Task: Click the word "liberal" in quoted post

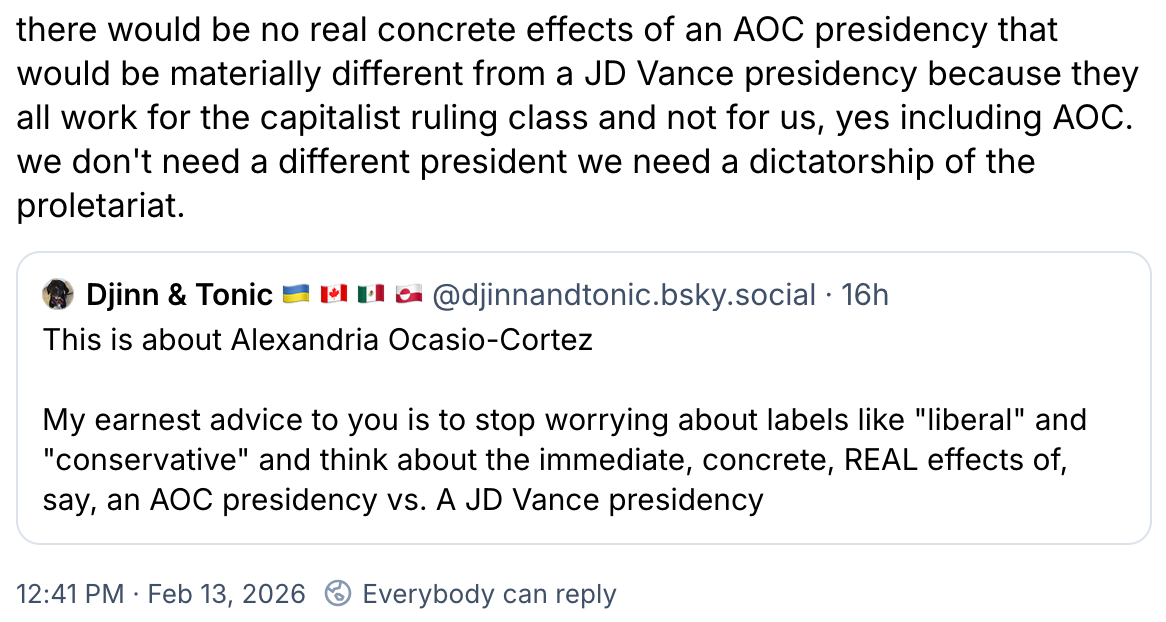Action: 958,419
